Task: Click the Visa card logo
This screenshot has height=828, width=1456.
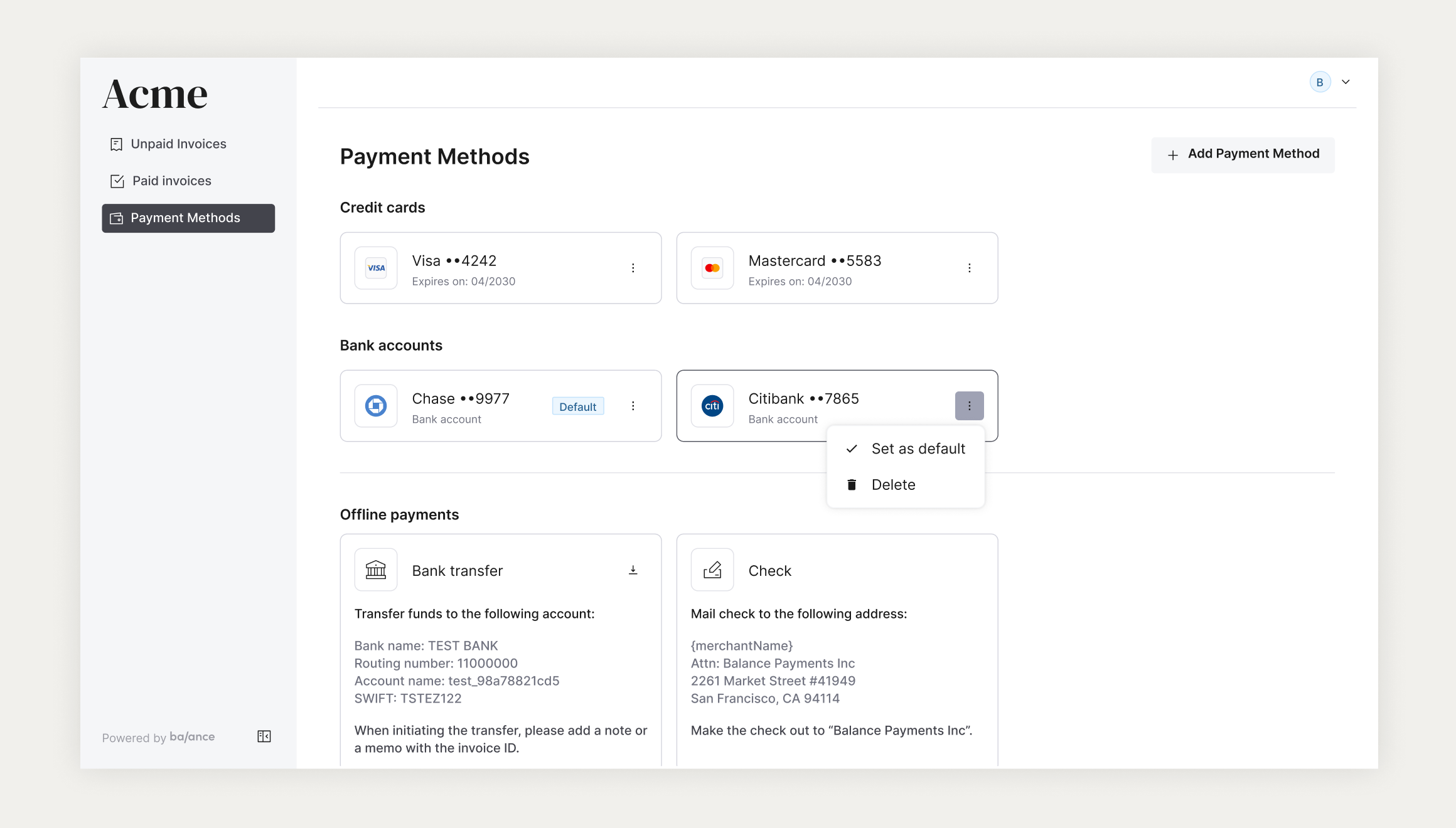Action: (376, 268)
